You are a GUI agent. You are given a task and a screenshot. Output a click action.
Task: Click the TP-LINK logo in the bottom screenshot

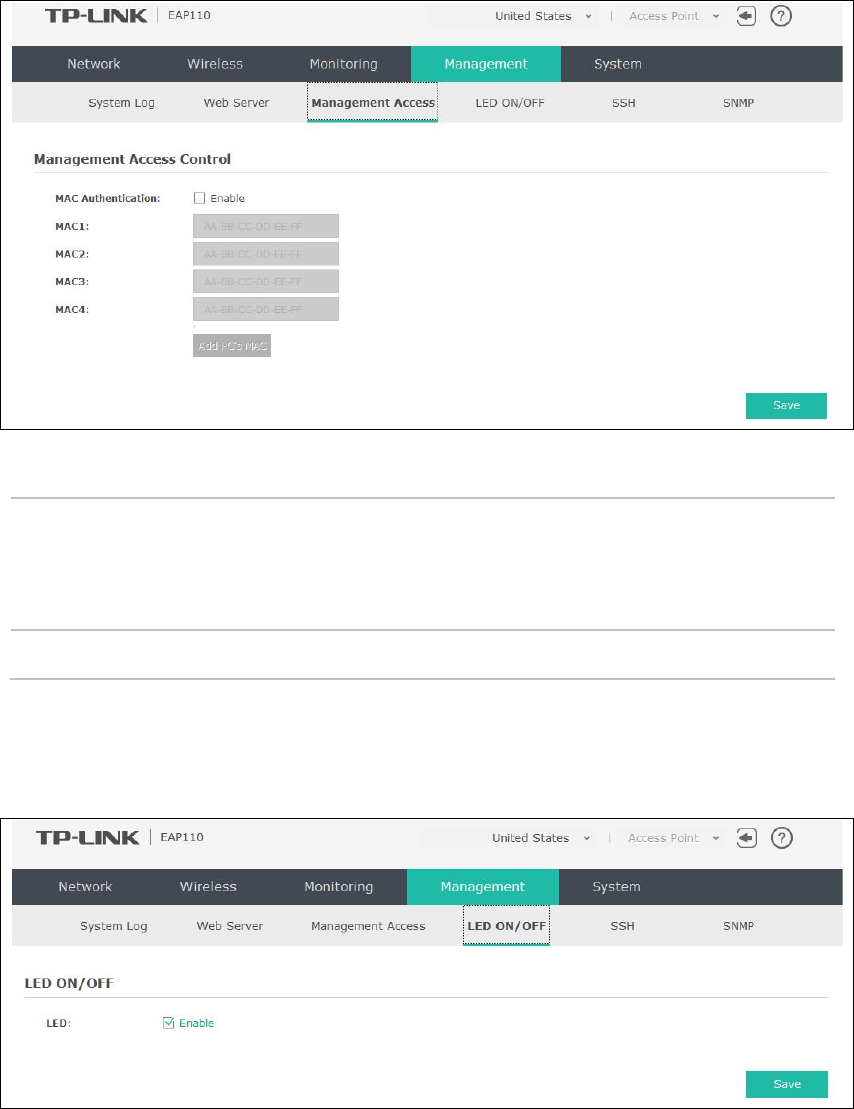(88, 837)
